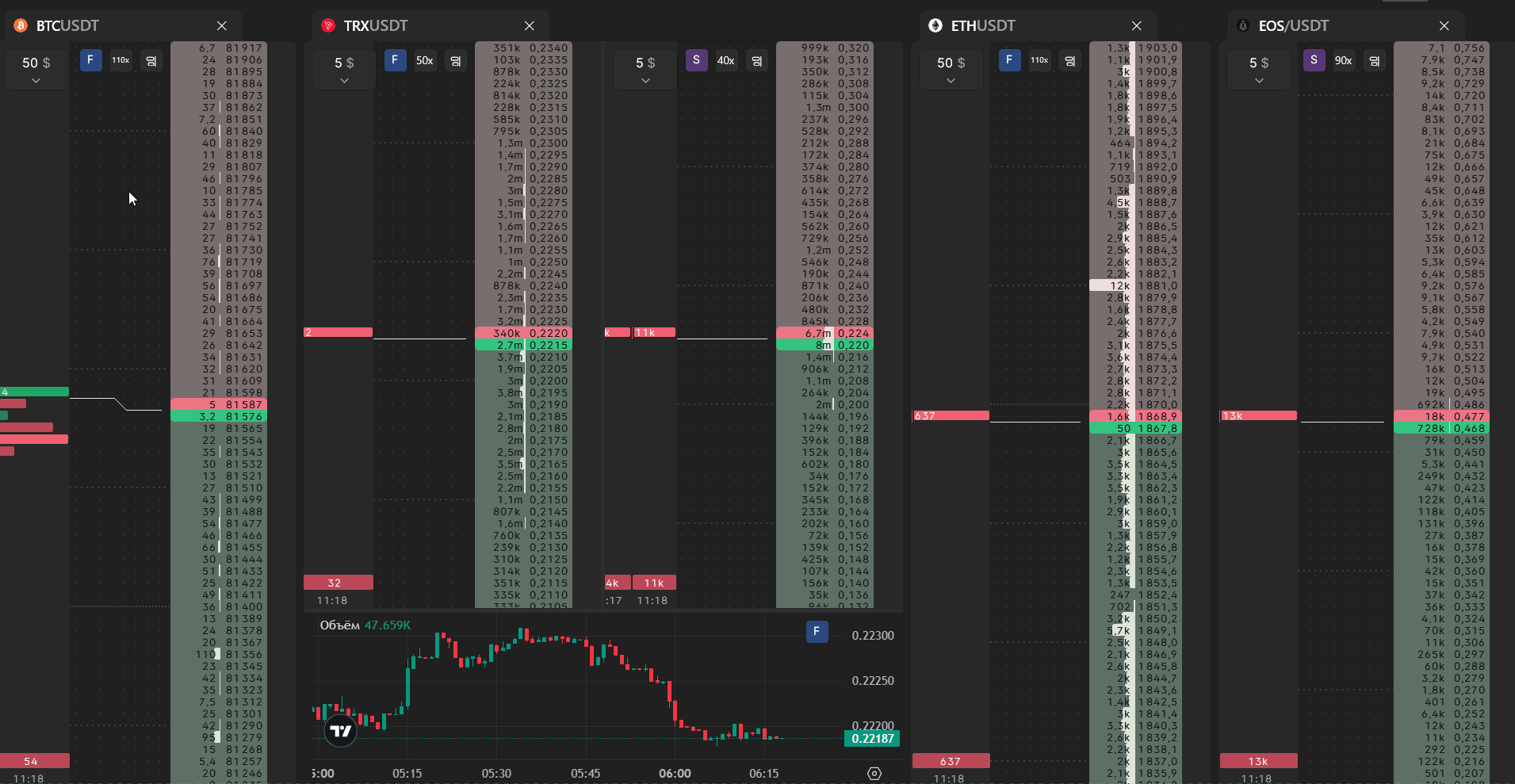Click the red 32 bar at bottom of TRXUSDT
Viewport: 1515px width, 784px height.
coord(338,583)
